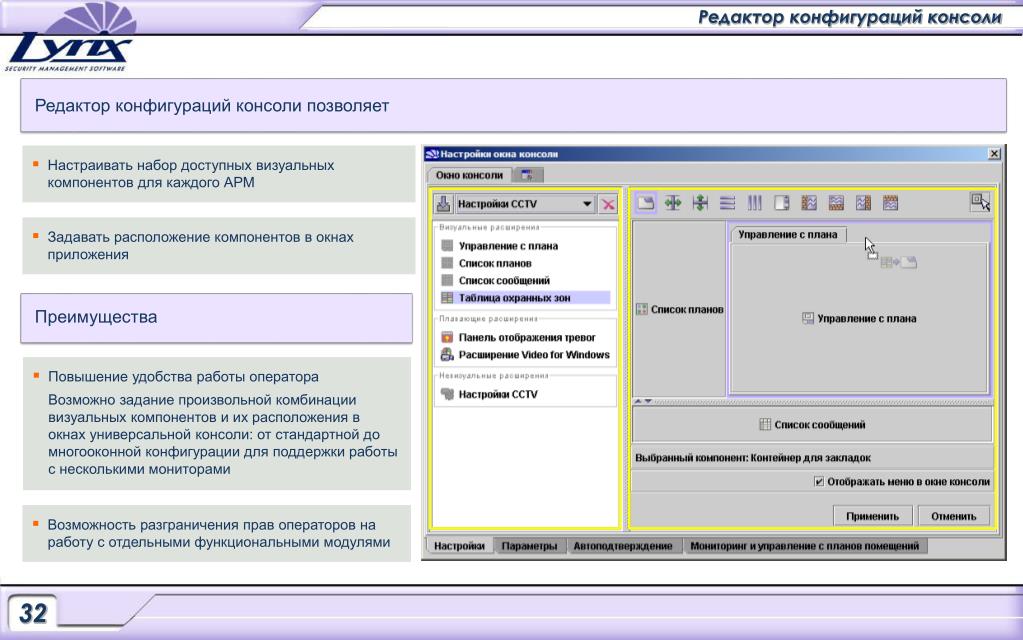The image size is (1023, 640).
Task: Open the Параметры bottom tab
Action: 529,546
